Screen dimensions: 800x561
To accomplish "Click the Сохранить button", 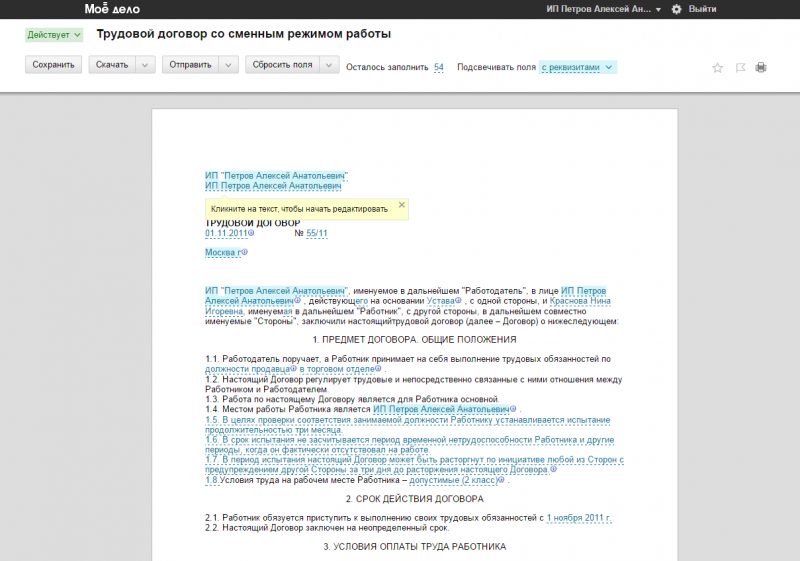I will 53,65.
